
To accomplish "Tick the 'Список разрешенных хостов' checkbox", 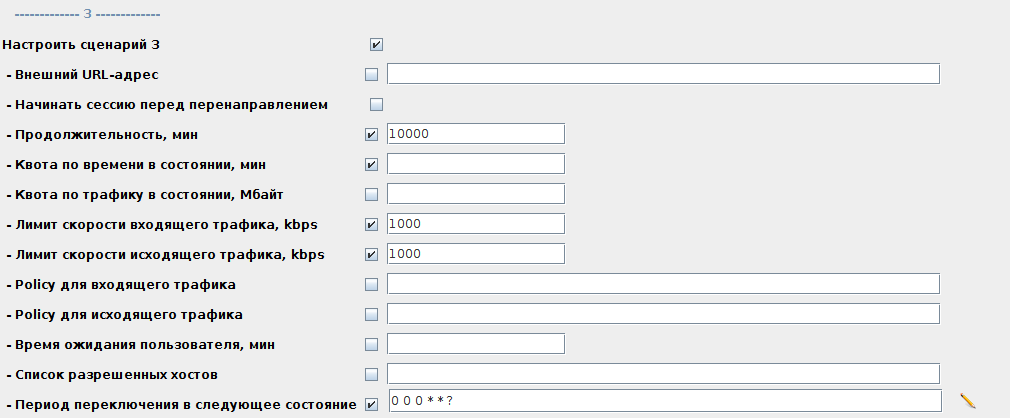I will (x=372, y=374).
